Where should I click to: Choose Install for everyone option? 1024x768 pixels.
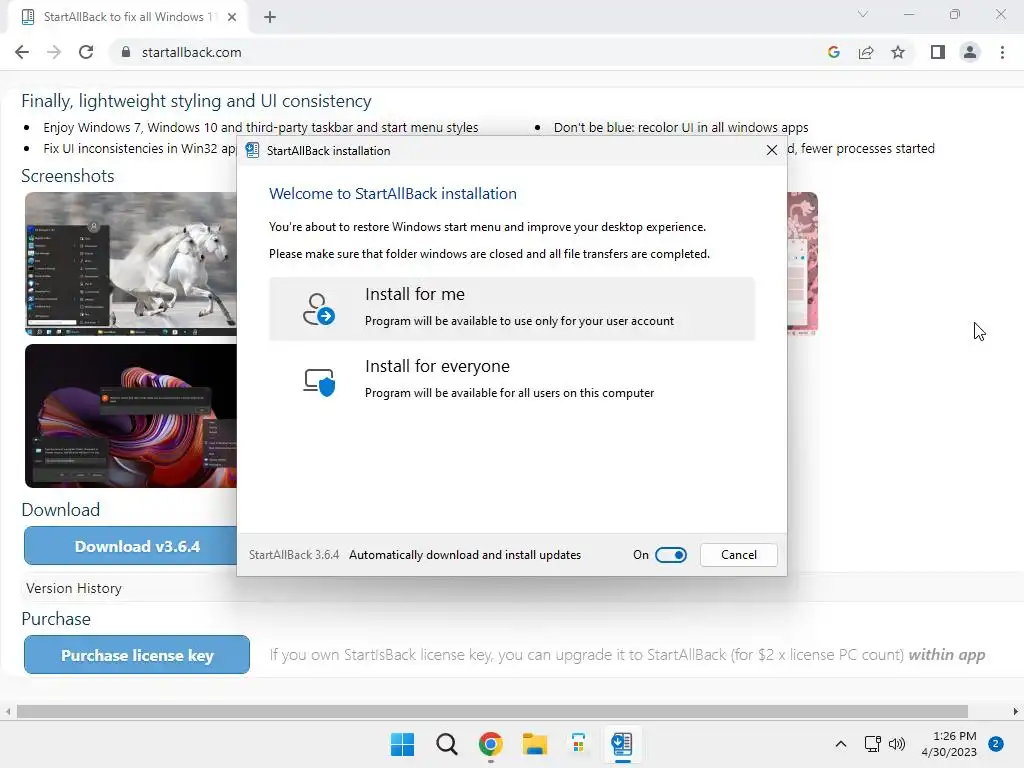point(511,381)
